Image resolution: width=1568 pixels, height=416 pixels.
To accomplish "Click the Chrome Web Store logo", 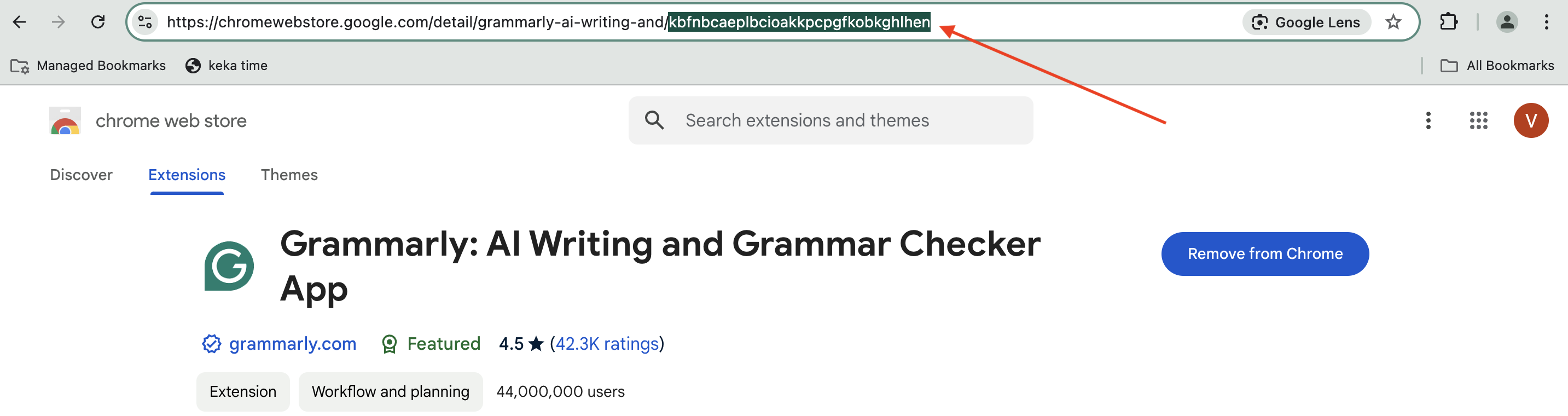I will pyautogui.click(x=65, y=120).
